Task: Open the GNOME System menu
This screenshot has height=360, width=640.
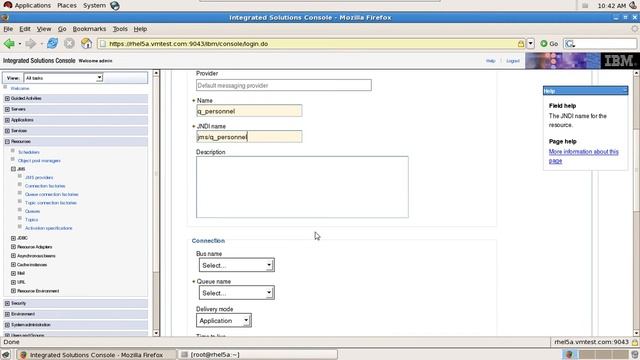Action: pyautogui.click(x=94, y=6)
